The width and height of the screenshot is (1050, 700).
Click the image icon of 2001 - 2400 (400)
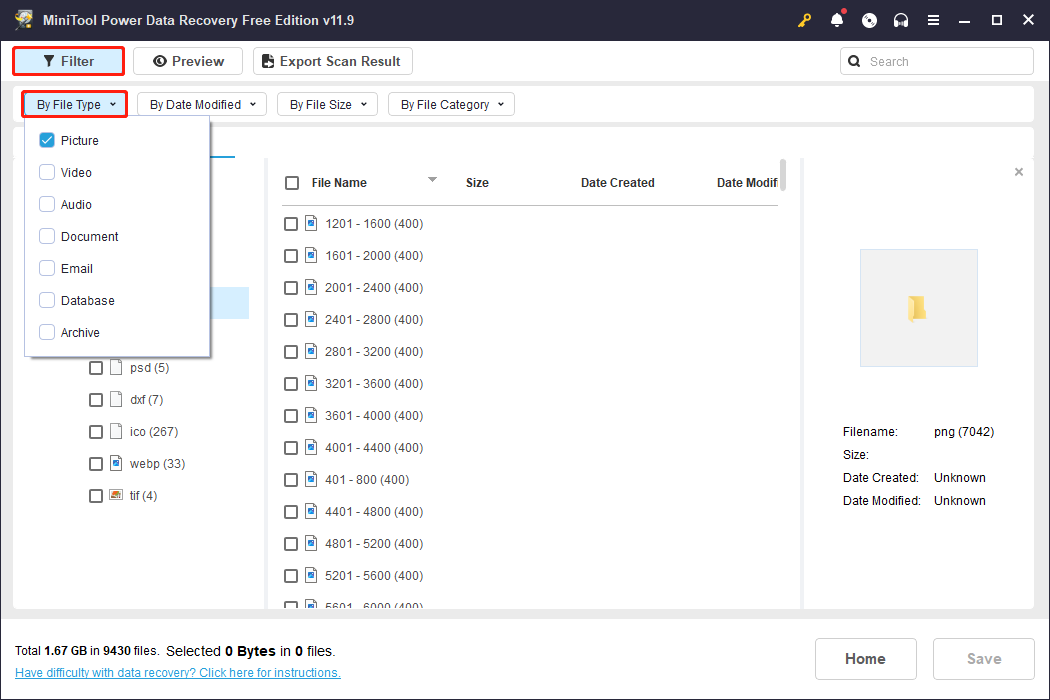tap(311, 287)
